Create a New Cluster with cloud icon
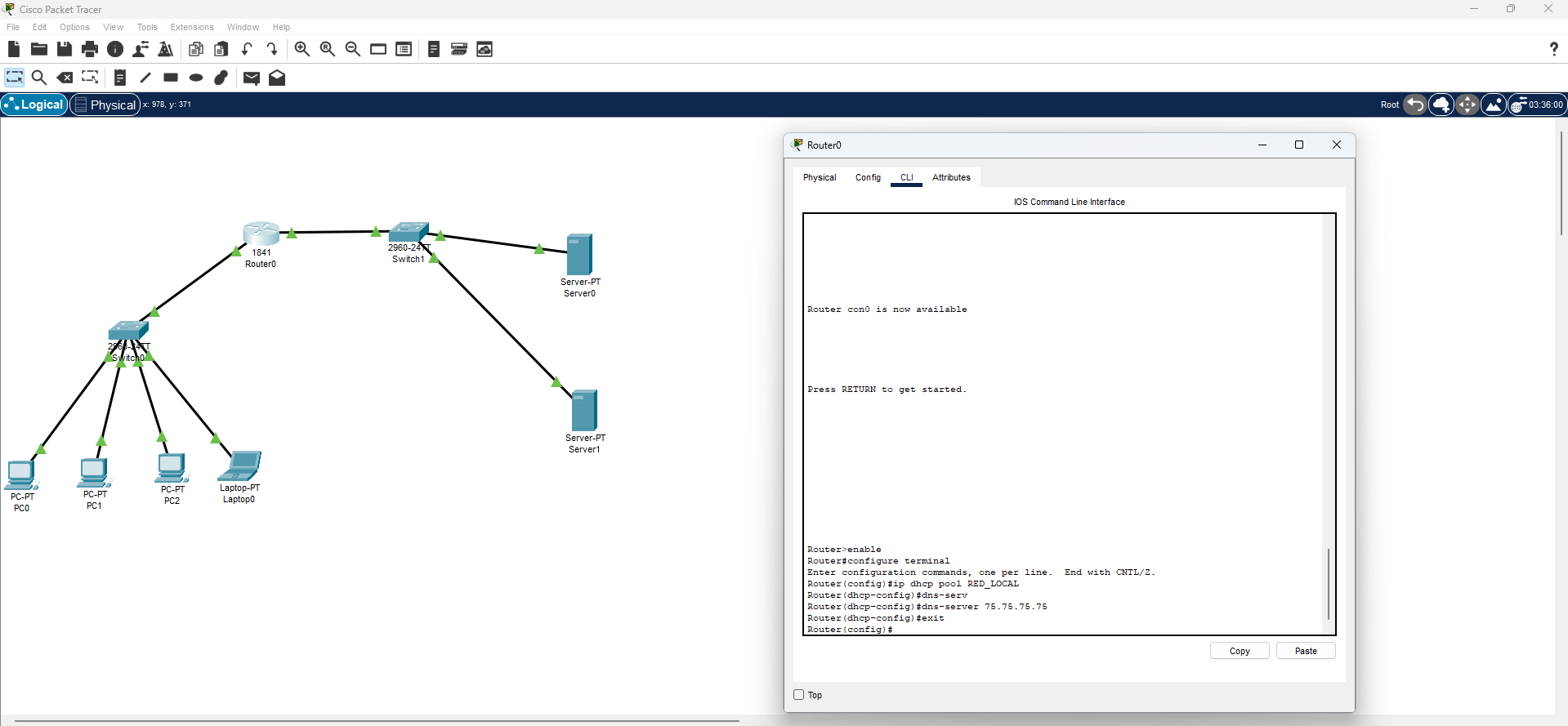1568x726 pixels. [1441, 105]
